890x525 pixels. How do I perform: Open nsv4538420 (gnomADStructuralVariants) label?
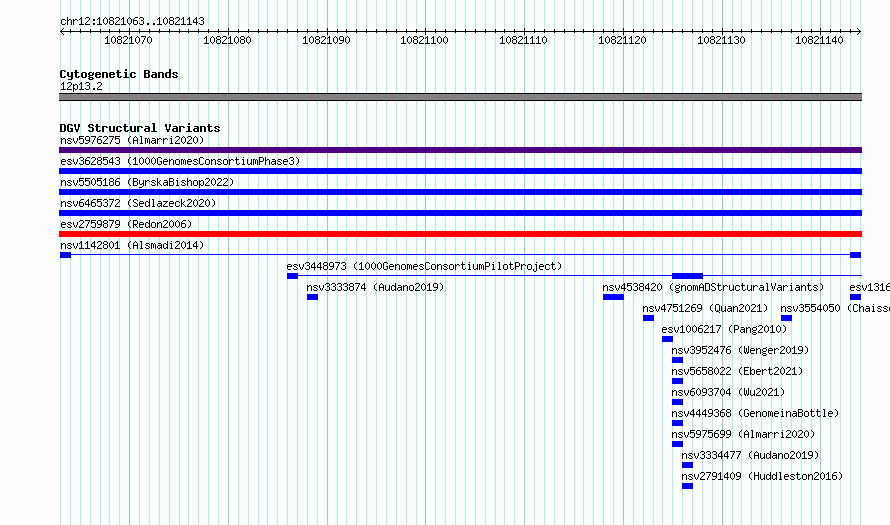point(713,287)
